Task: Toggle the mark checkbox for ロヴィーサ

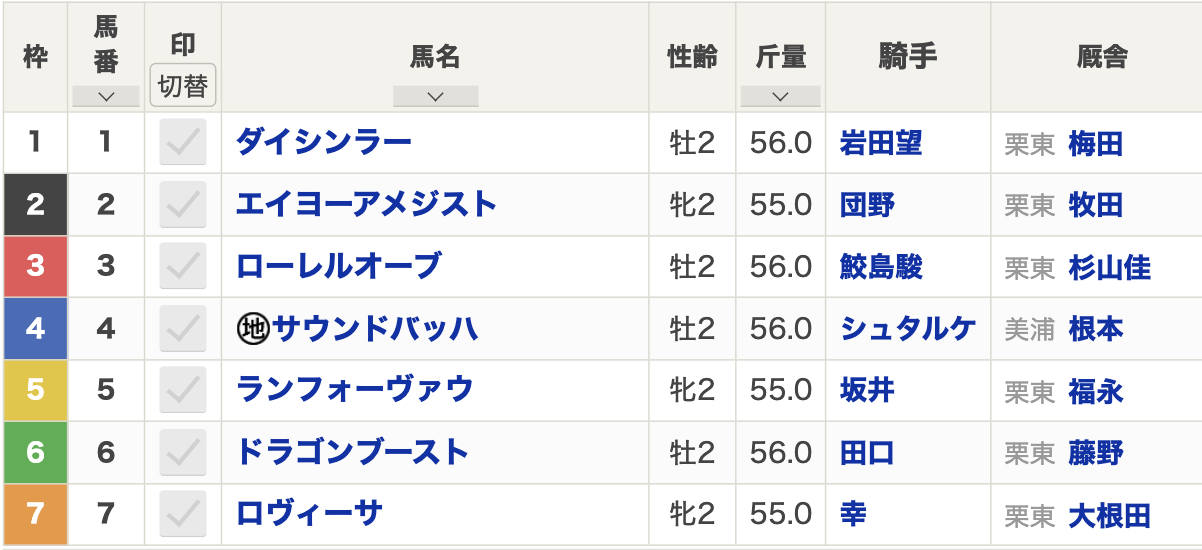Action: pyautogui.click(x=183, y=514)
